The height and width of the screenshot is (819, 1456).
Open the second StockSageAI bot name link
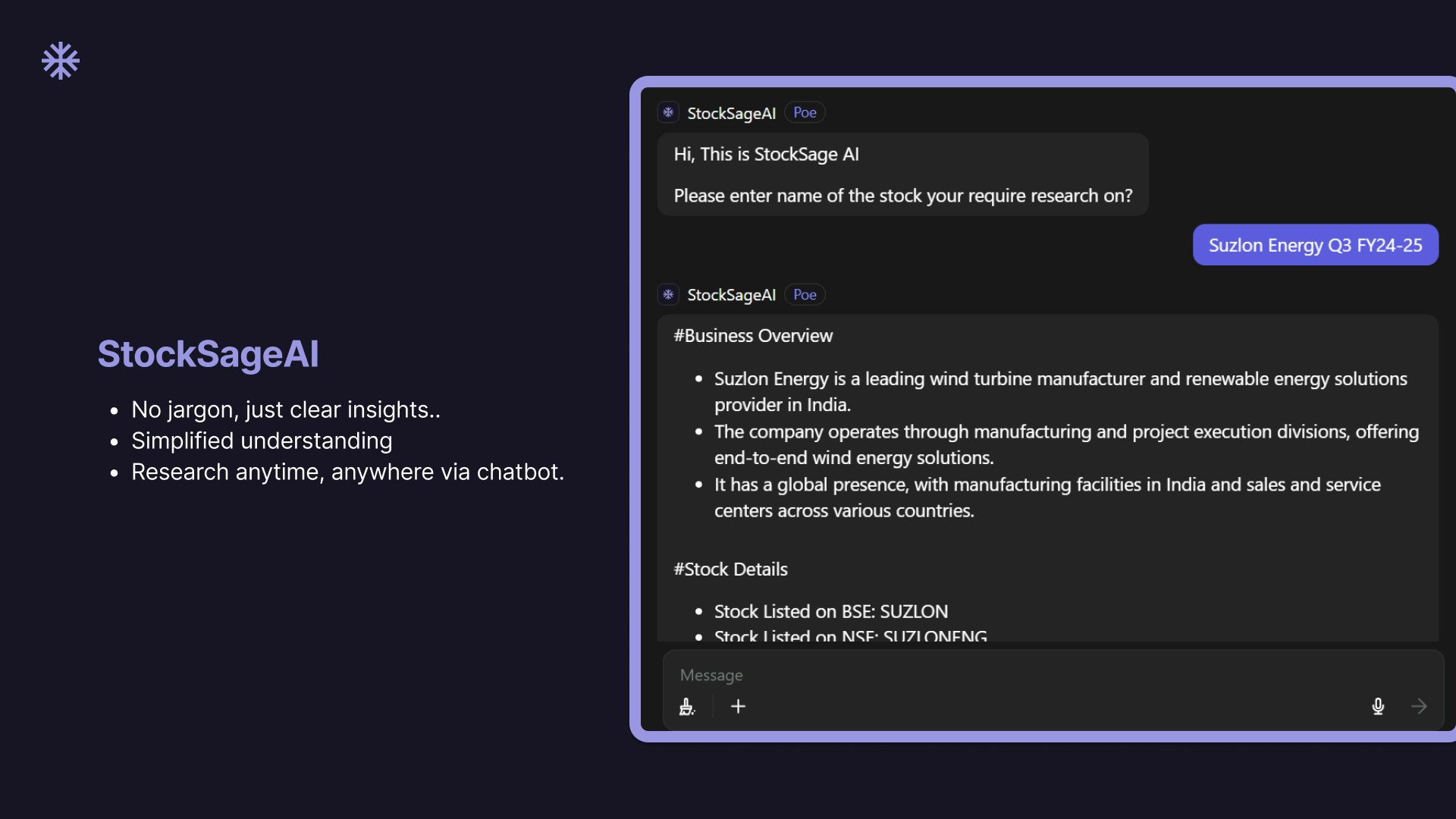point(731,295)
